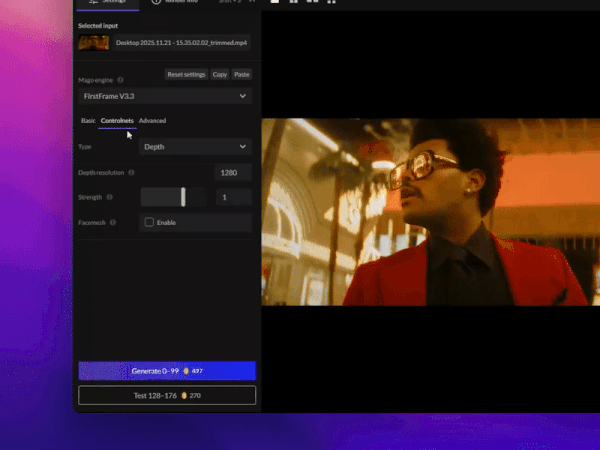Click the 'Selected input' heading

(x=98, y=26)
